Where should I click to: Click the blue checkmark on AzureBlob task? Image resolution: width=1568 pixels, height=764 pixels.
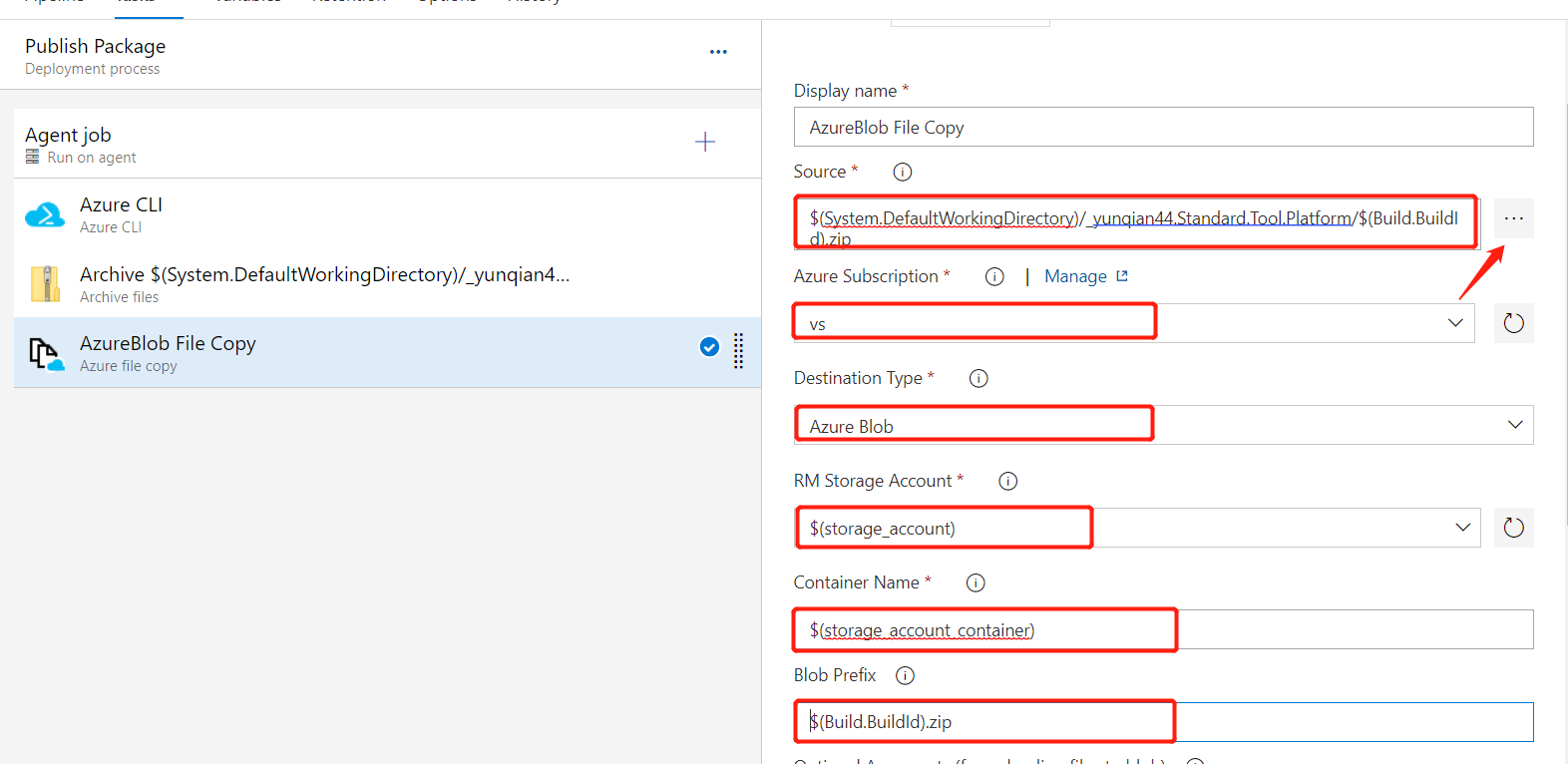click(709, 347)
